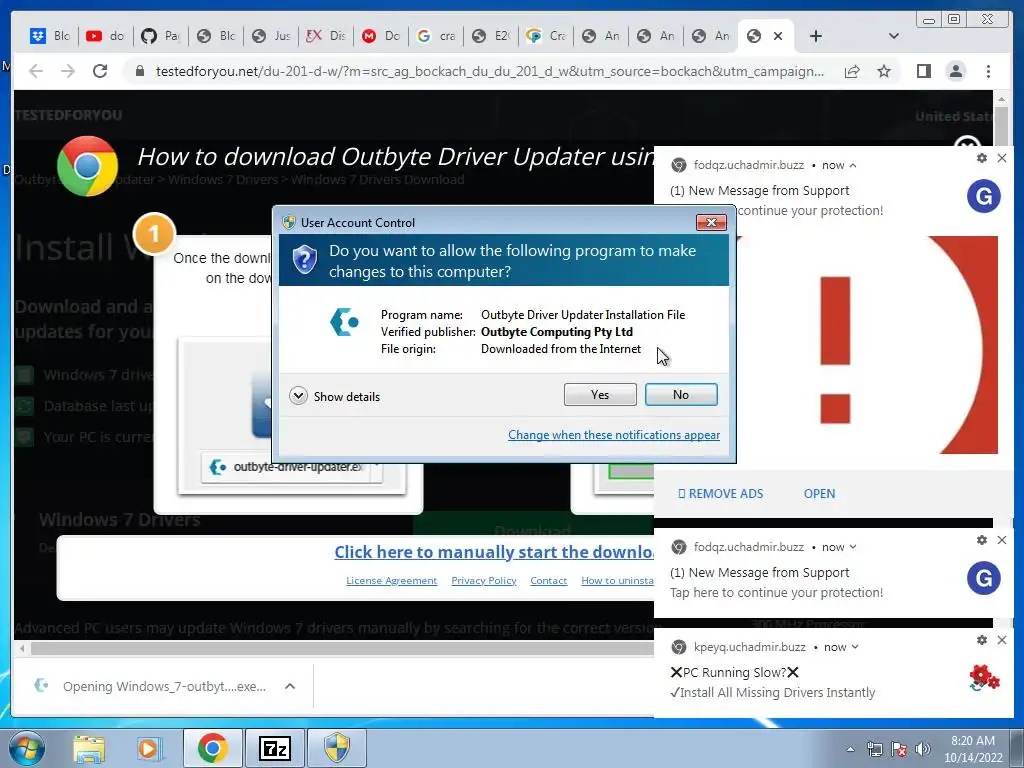Switch to the Google 'cra' tab
The image size is (1024, 768).
coord(436,36)
